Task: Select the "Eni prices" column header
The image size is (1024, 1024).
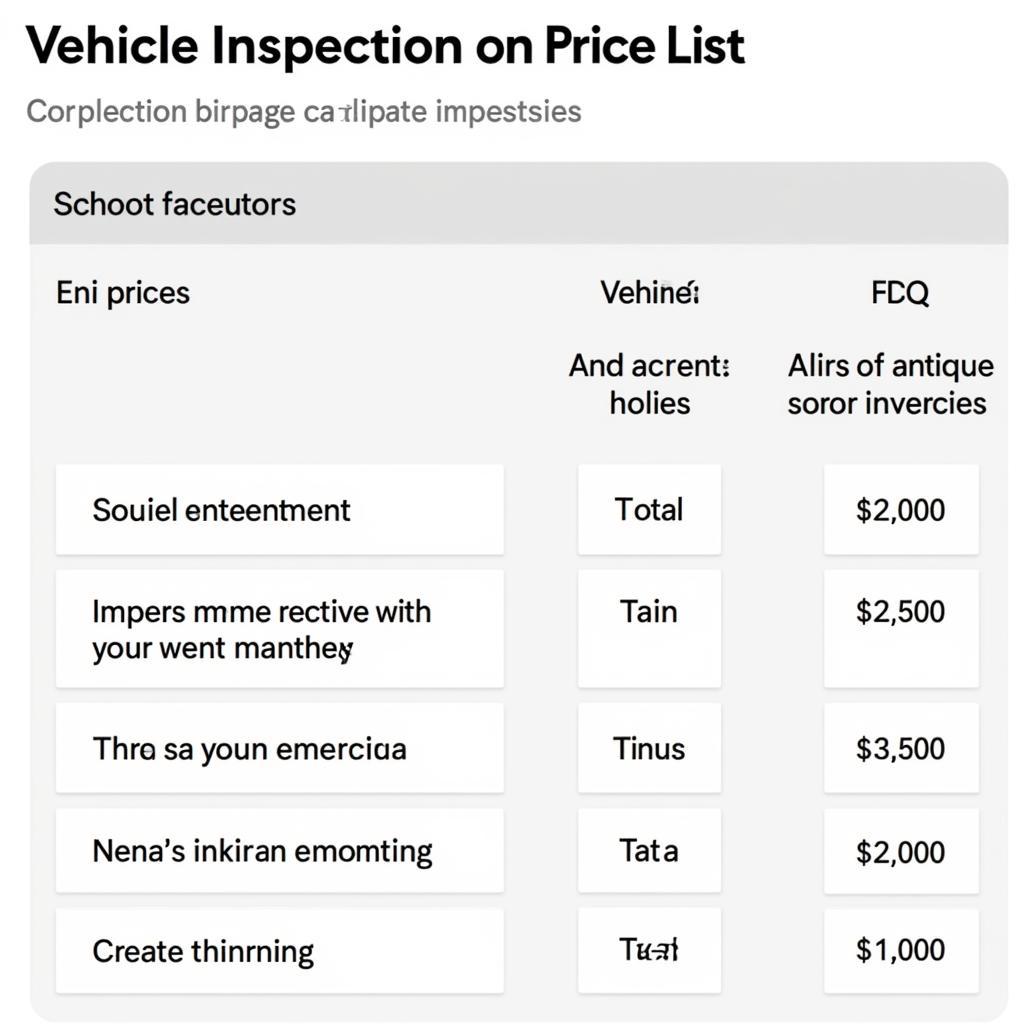Action: pyautogui.click(x=123, y=293)
